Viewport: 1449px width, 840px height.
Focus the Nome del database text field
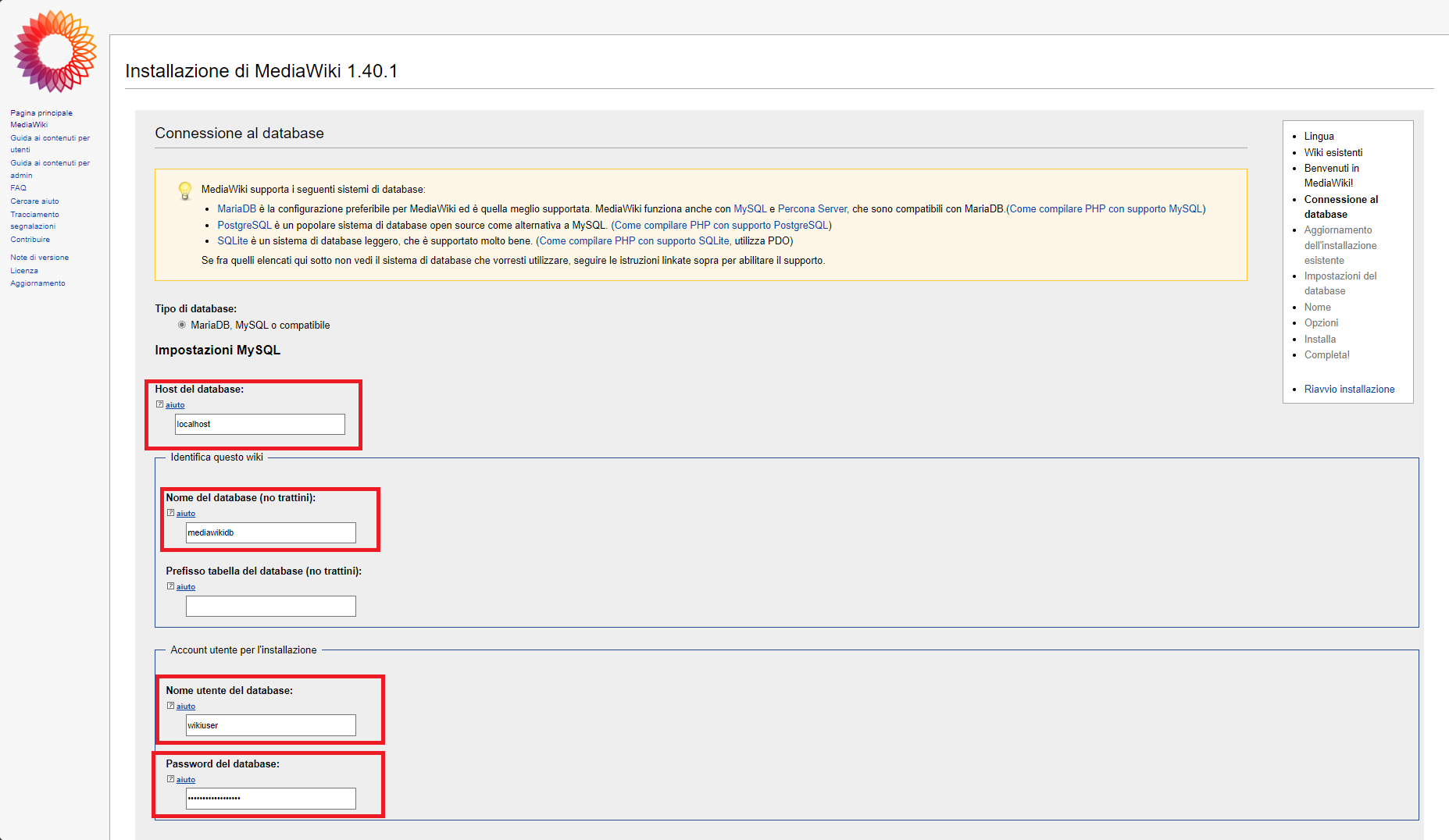tap(270, 532)
